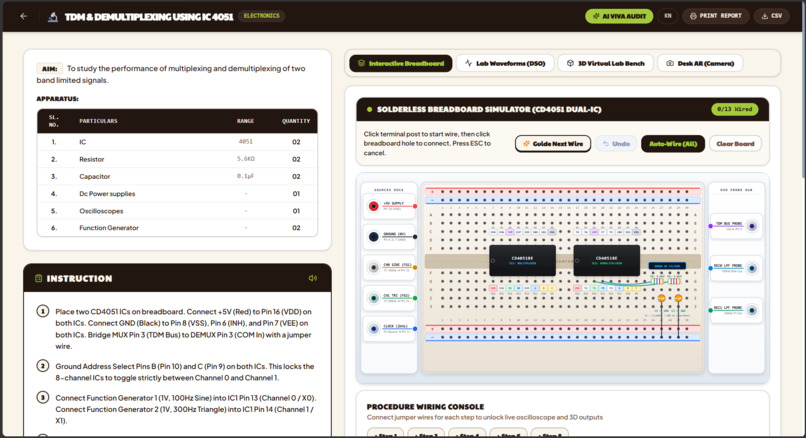Click the 'Oscilloscopes' row text

101,211
